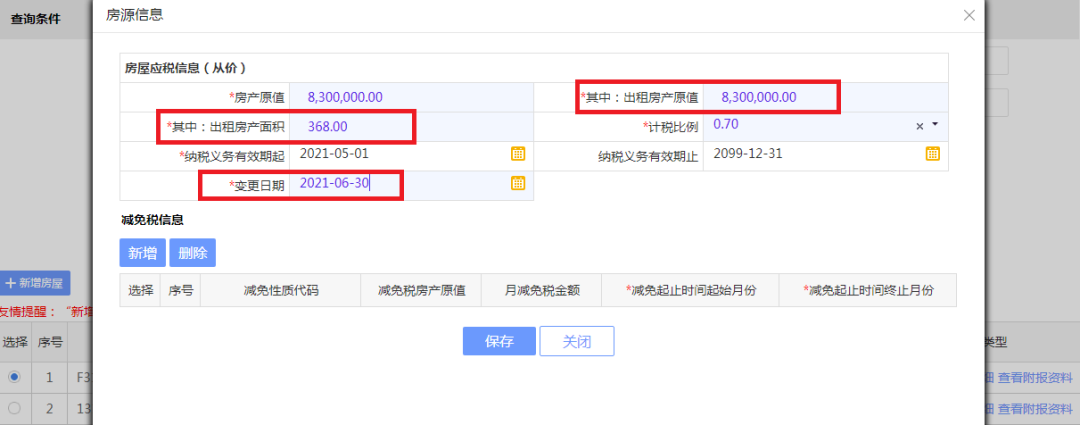This screenshot has width=1080, height=425.
Task: Edit the 其中：出租房产面积 field
Action: (x=411, y=127)
